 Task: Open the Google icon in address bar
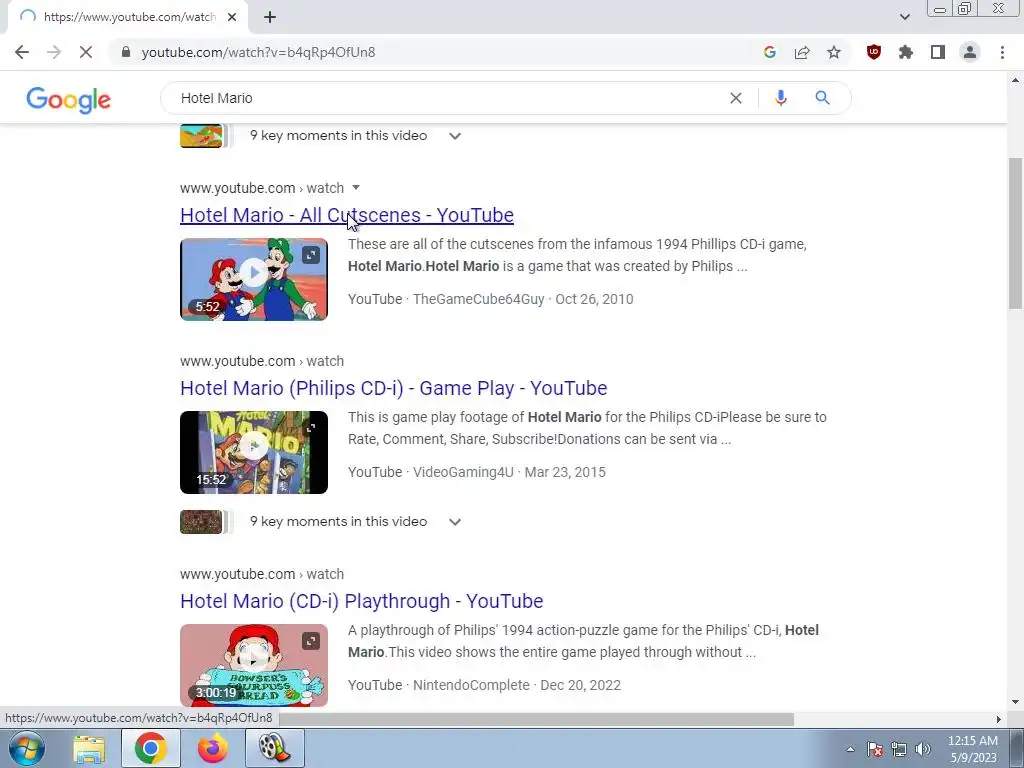(770, 52)
